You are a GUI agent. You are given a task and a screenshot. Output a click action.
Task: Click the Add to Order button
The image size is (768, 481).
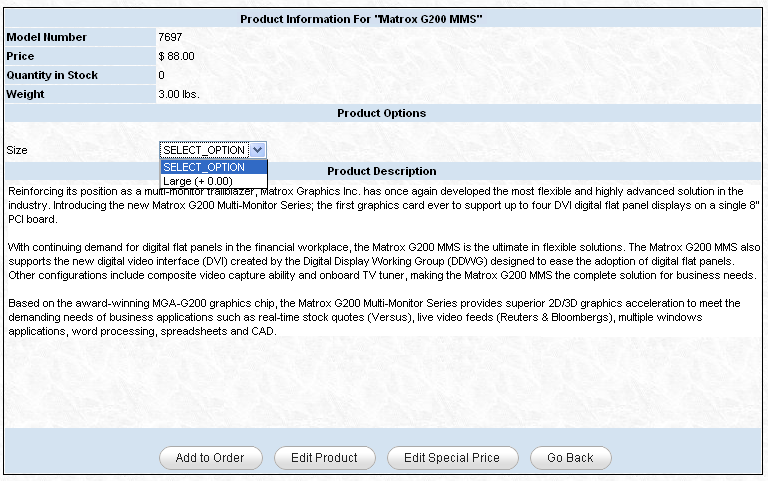pyautogui.click(x=211, y=457)
